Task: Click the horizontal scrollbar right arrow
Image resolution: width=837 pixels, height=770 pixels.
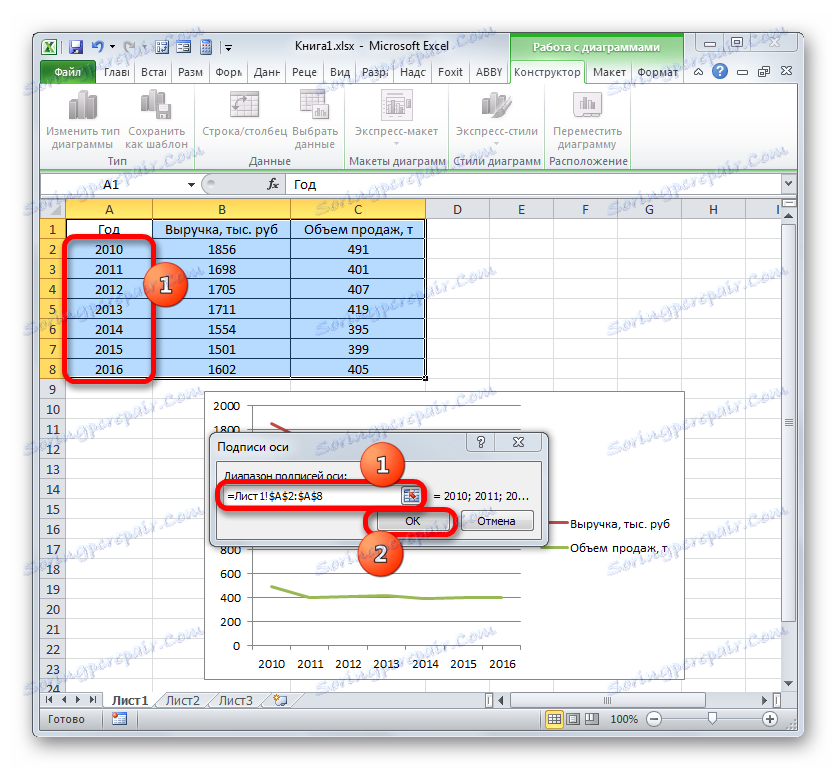Action: click(764, 700)
